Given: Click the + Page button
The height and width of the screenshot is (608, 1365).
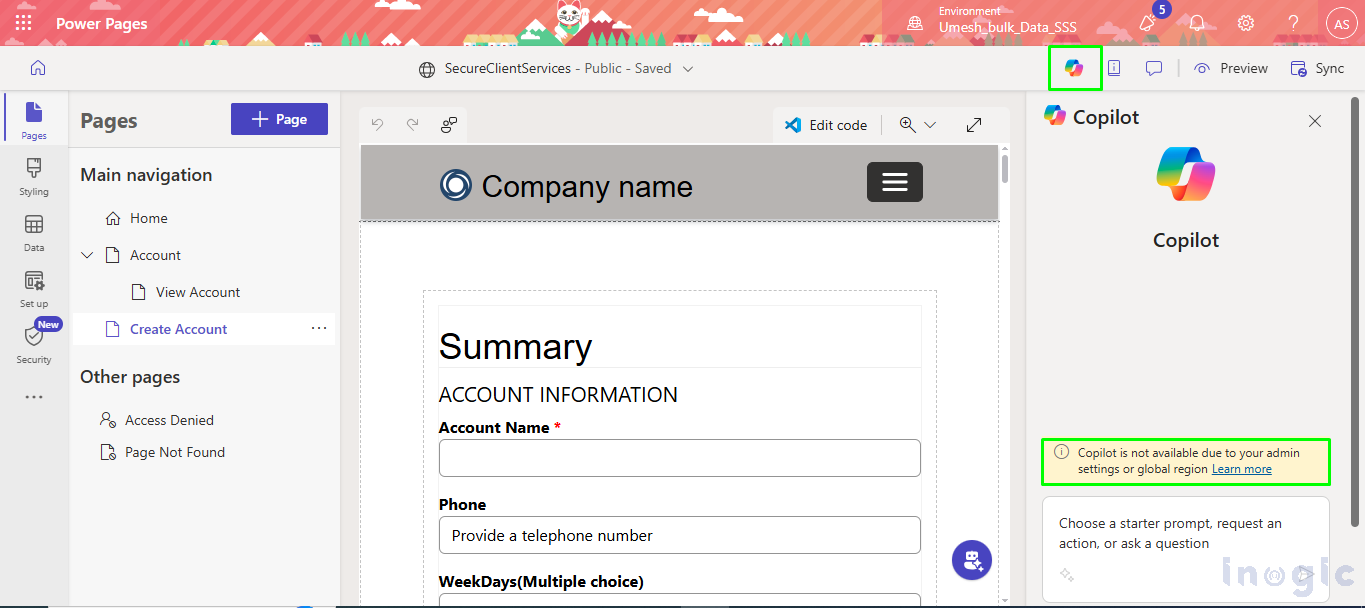Looking at the screenshot, I should tap(279, 119).
